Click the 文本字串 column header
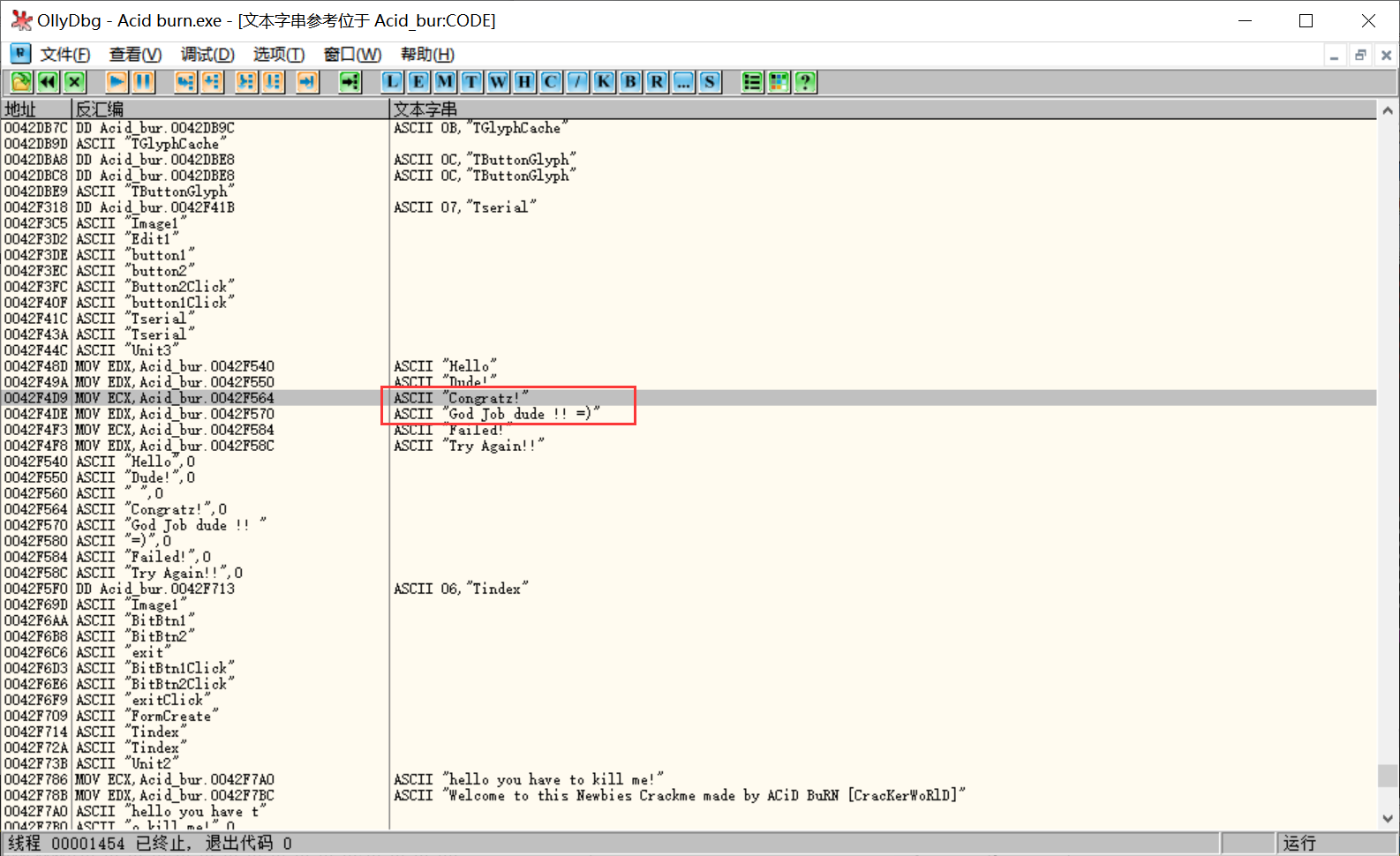The height and width of the screenshot is (856, 1400). click(x=883, y=109)
